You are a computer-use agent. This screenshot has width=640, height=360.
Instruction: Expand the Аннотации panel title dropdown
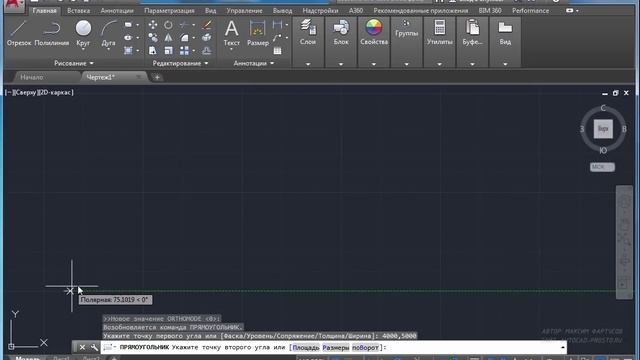(x=253, y=63)
